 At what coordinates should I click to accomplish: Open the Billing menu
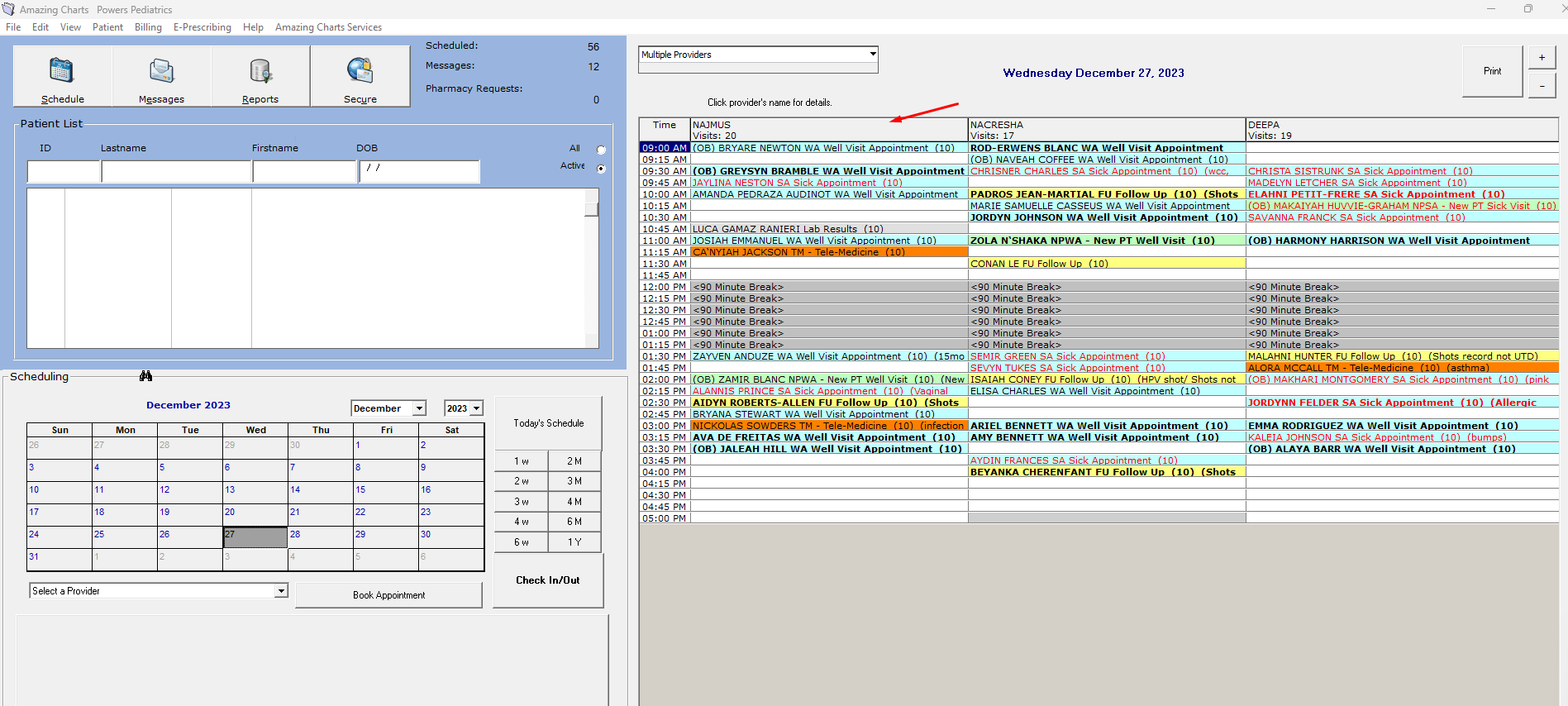click(x=148, y=27)
